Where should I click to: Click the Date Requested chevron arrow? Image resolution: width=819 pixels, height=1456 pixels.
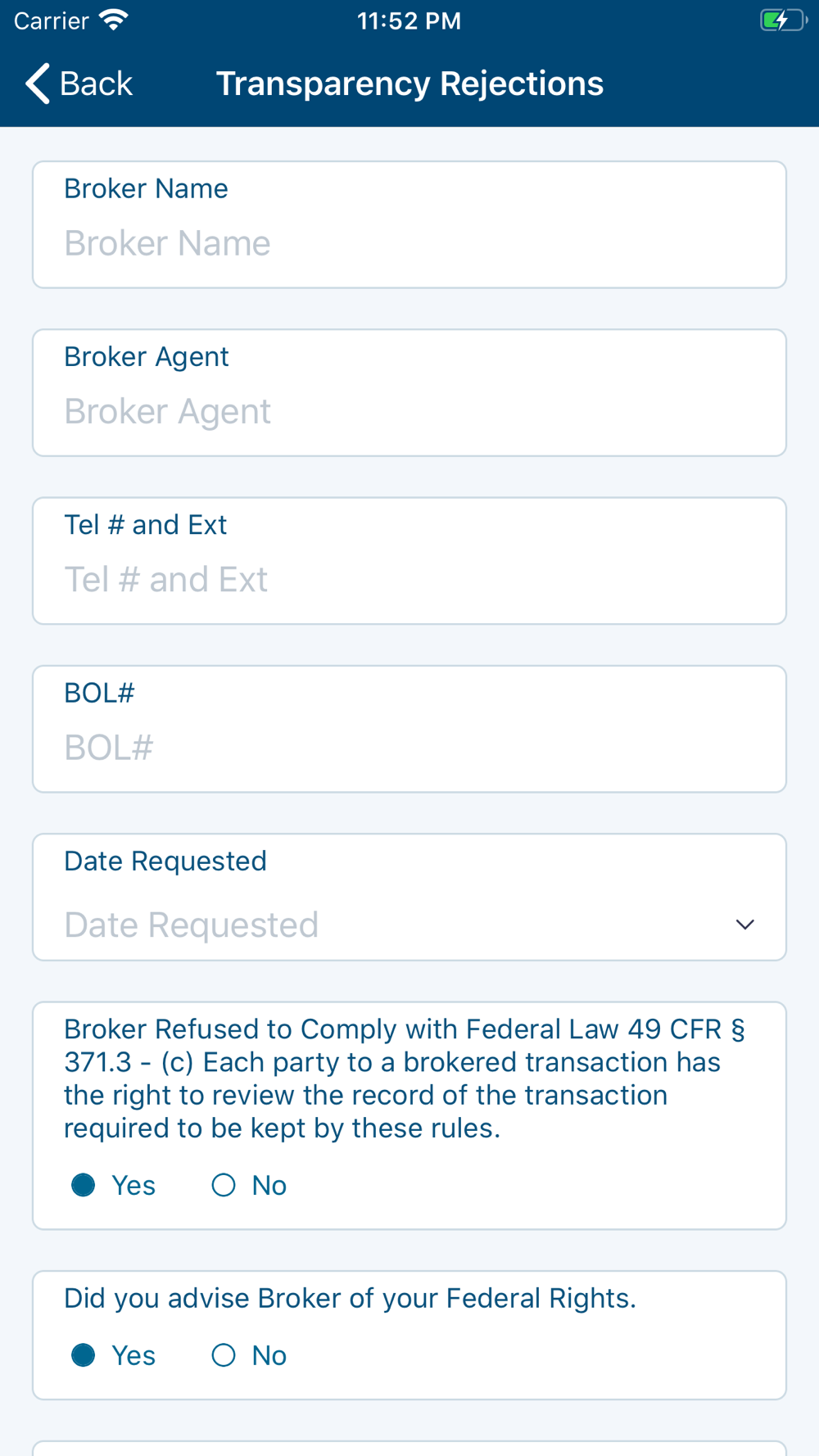[x=744, y=925]
